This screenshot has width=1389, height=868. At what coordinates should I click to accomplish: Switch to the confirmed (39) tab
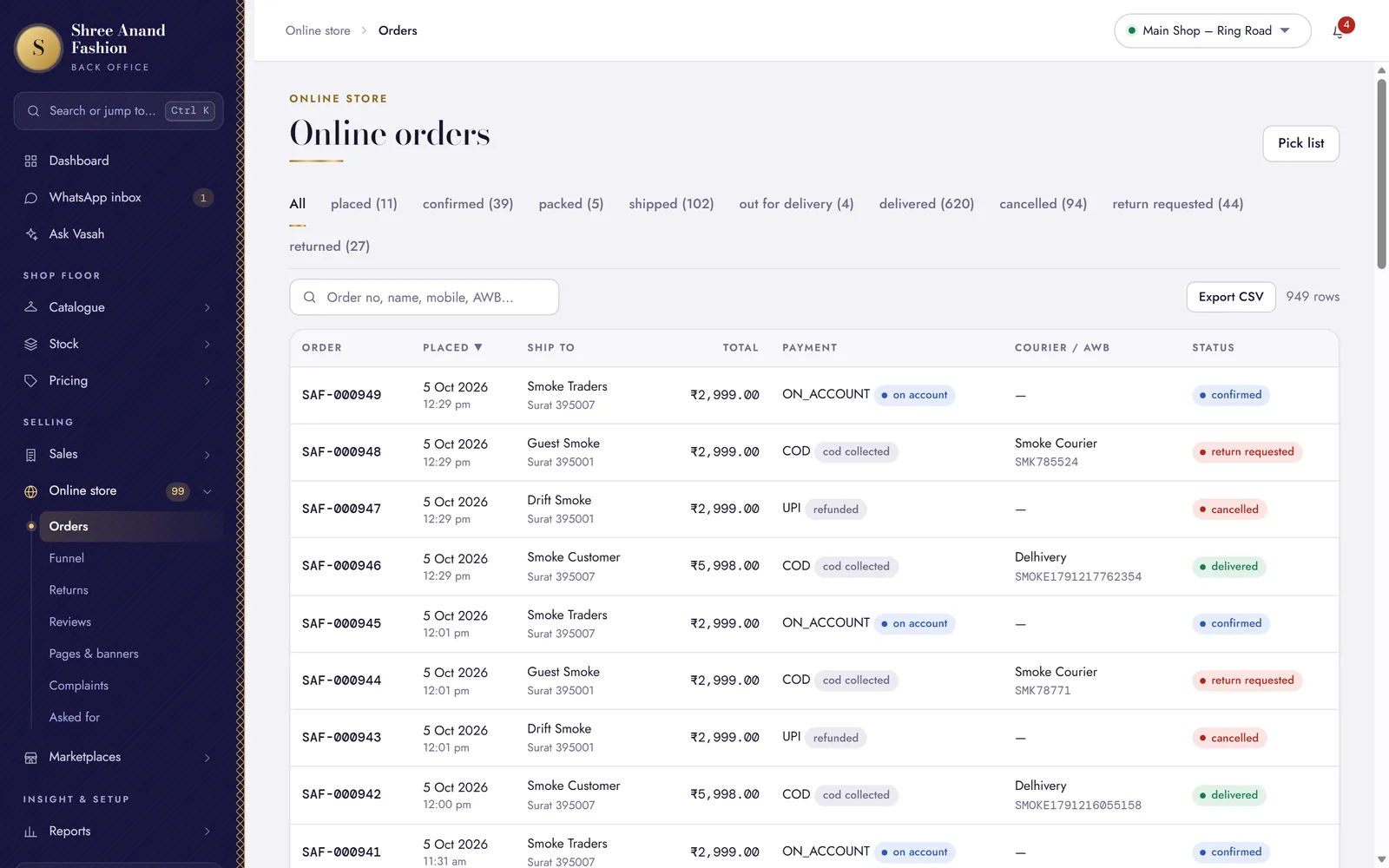click(468, 204)
